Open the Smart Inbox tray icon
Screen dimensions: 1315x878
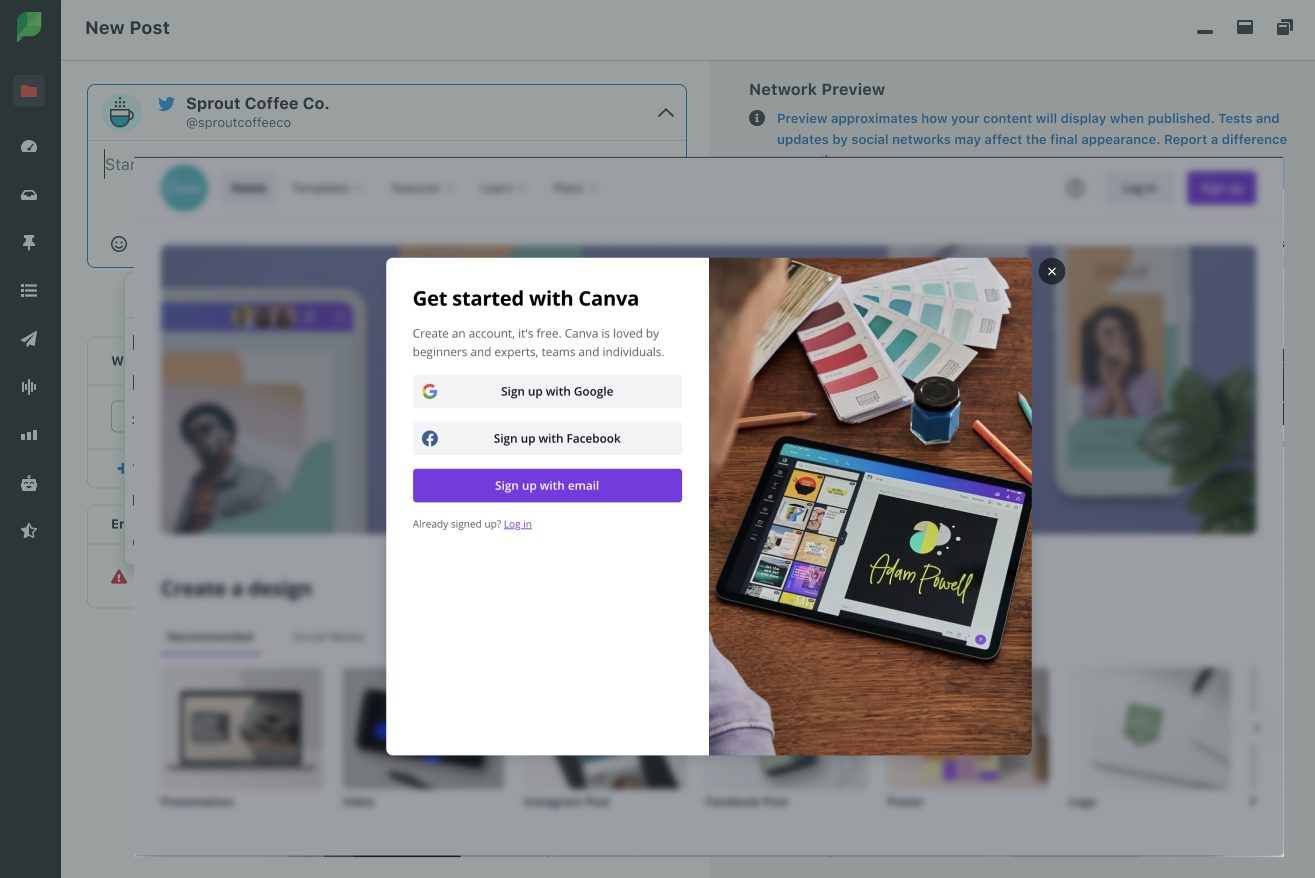click(29, 195)
